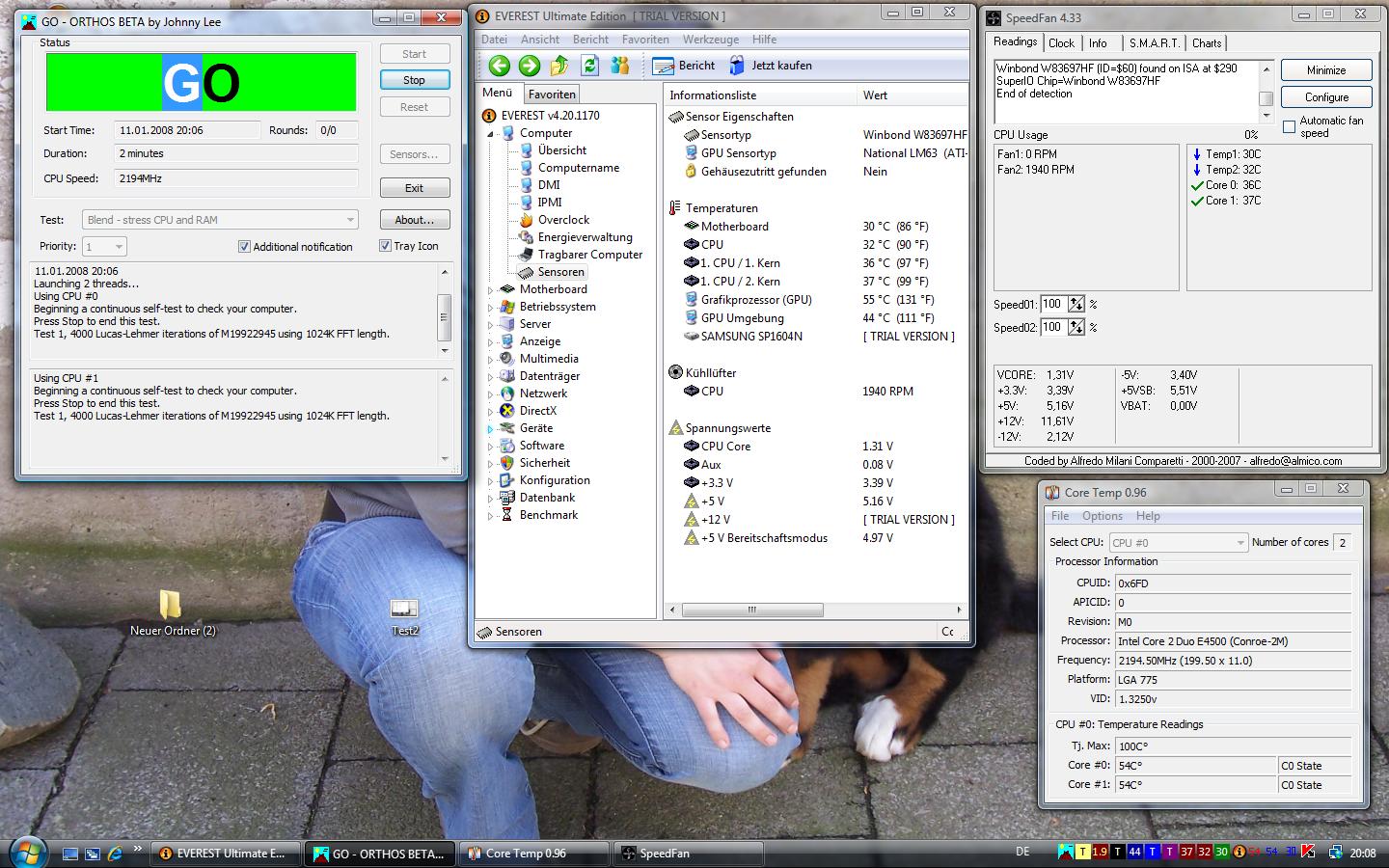Select Energieverwaltung in EVEREST tree
Image resolution: width=1389 pixels, height=868 pixels.
(x=585, y=237)
